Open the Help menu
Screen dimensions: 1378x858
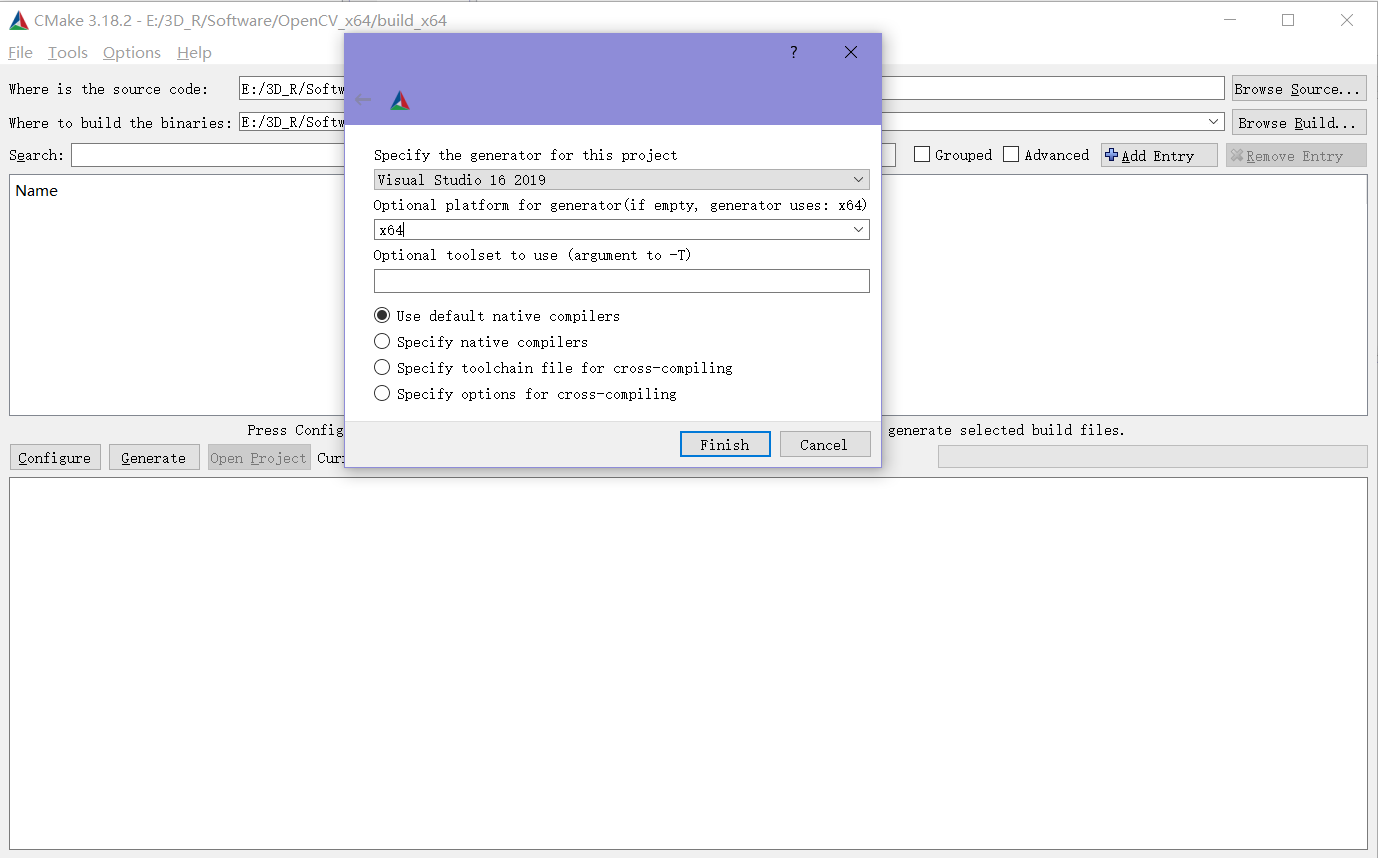click(194, 52)
